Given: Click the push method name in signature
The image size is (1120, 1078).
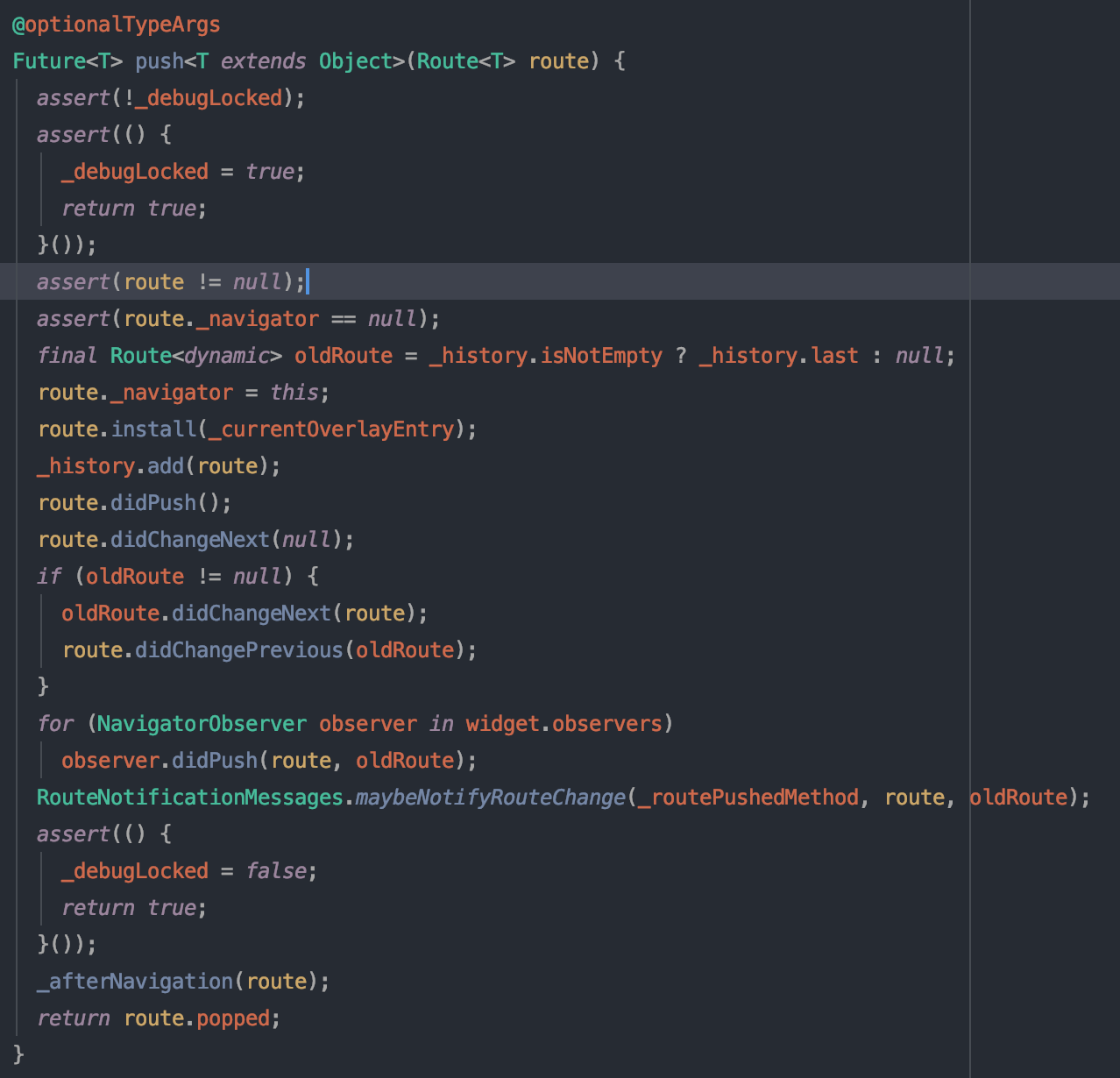Looking at the screenshot, I should [159, 61].
